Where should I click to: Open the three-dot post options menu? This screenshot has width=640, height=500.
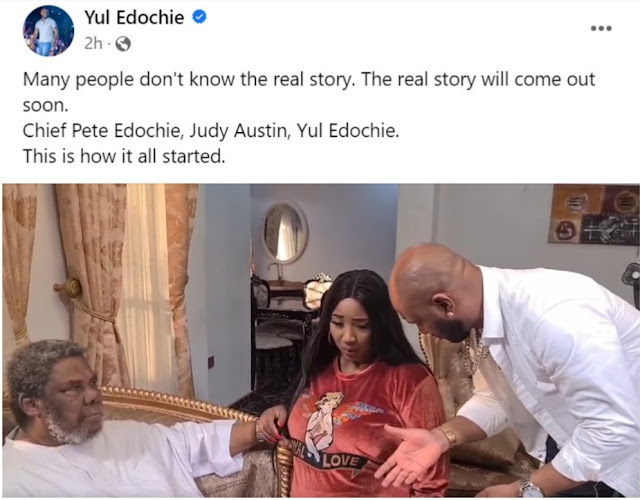[x=601, y=28]
